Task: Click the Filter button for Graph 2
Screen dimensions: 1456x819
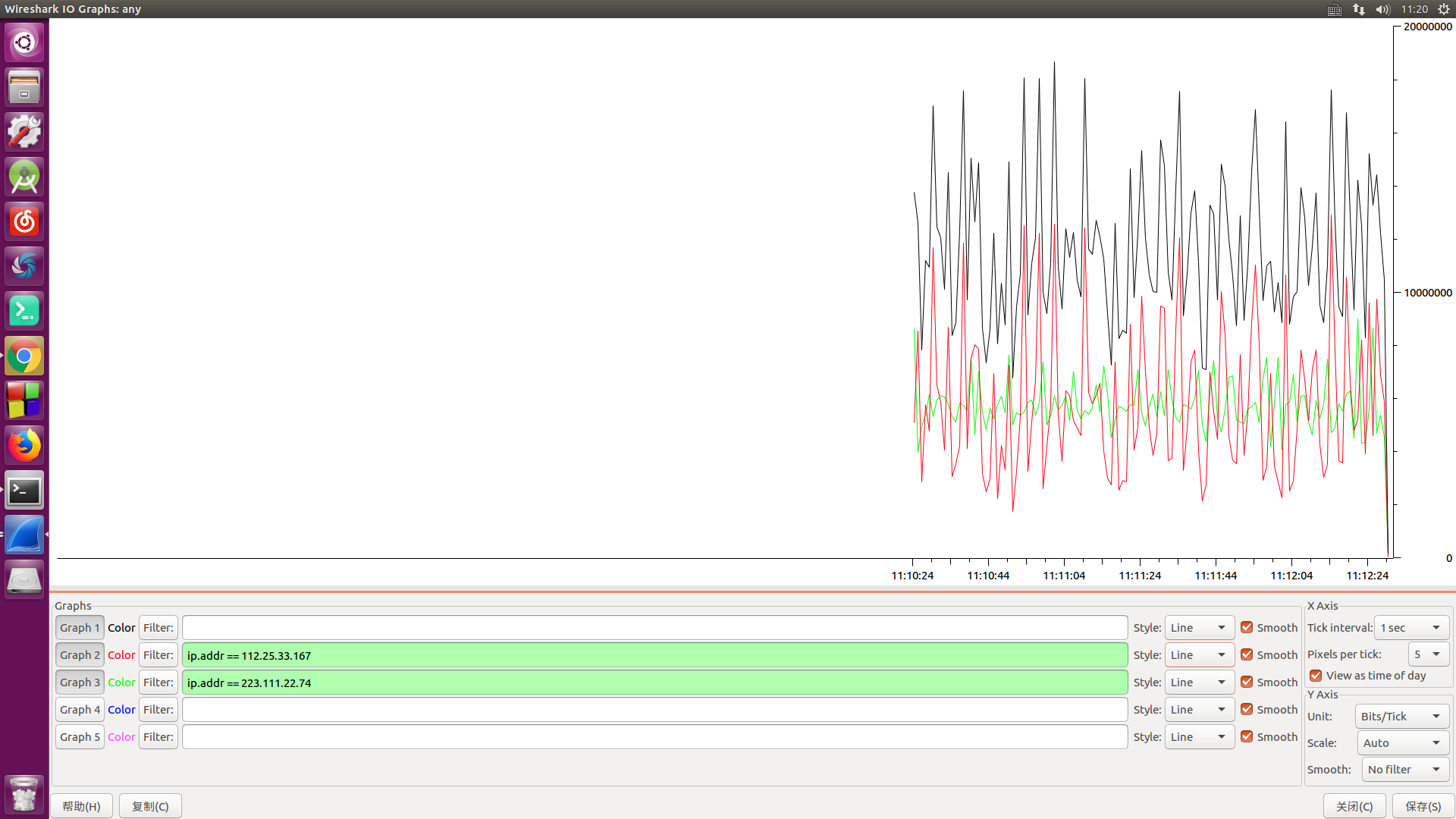Action: tap(158, 655)
